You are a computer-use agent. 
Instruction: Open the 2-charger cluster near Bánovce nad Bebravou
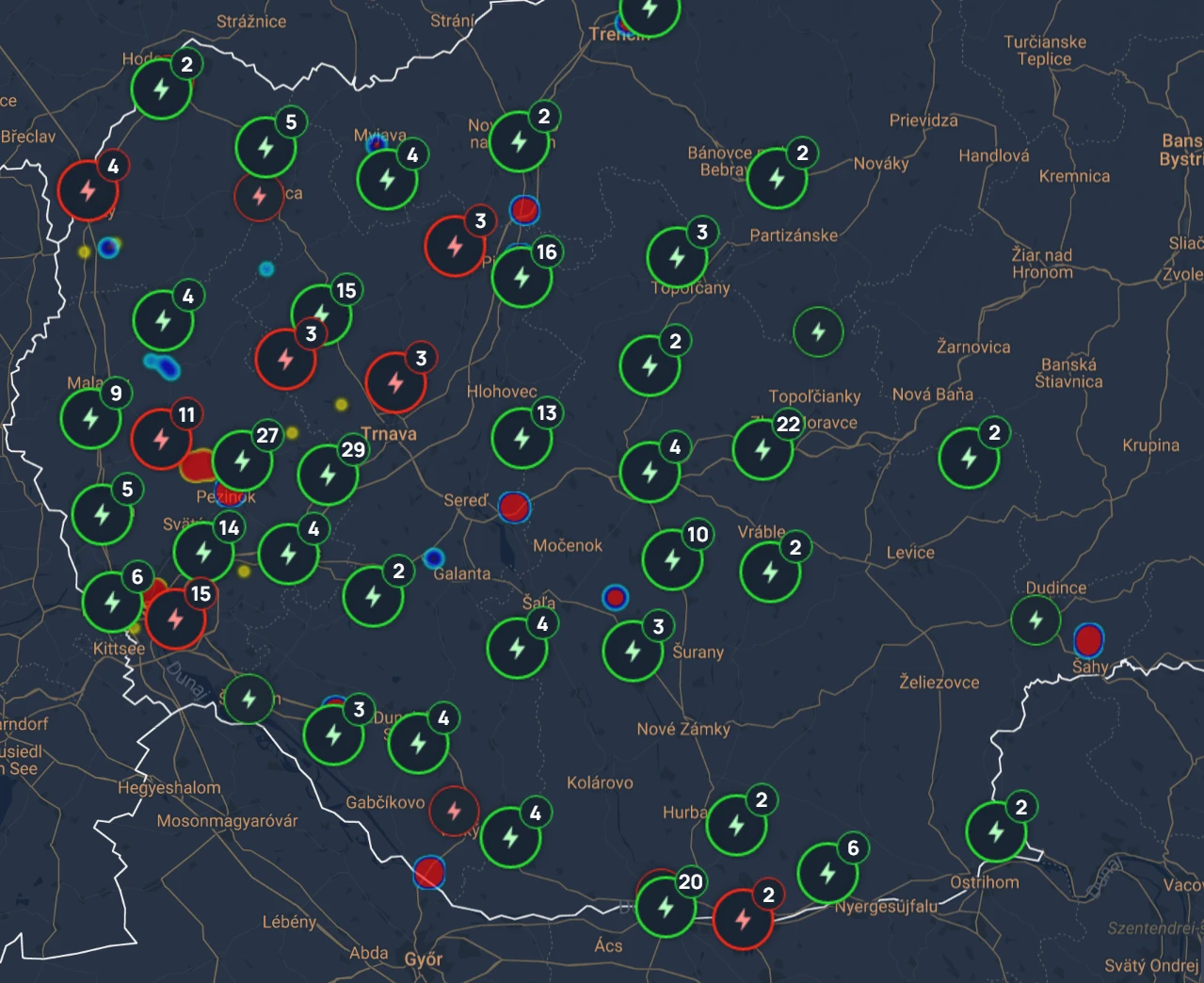point(777,178)
